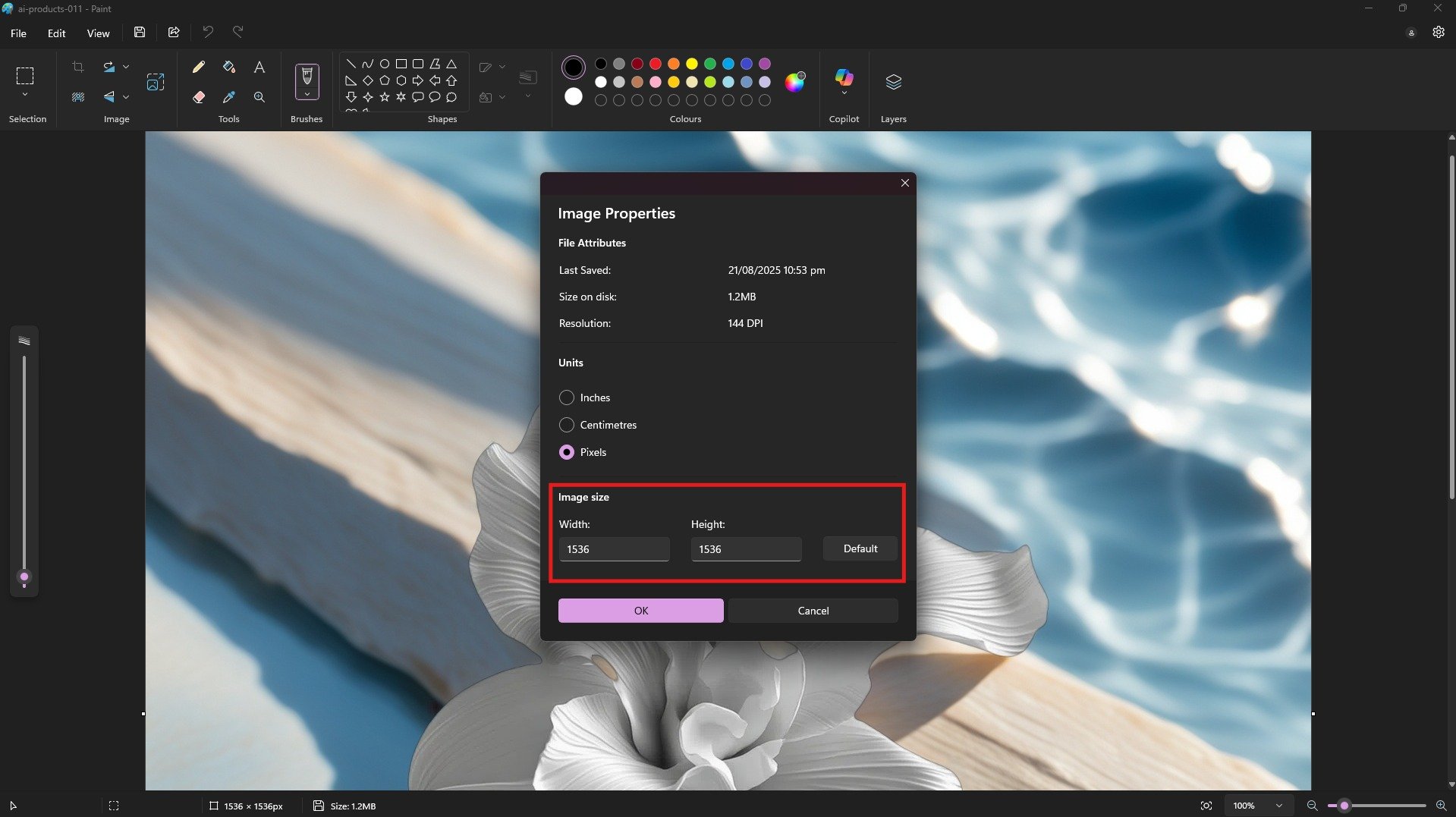Click the Brushes tool icon
The width and height of the screenshot is (1456, 817).
pos(307,76)
